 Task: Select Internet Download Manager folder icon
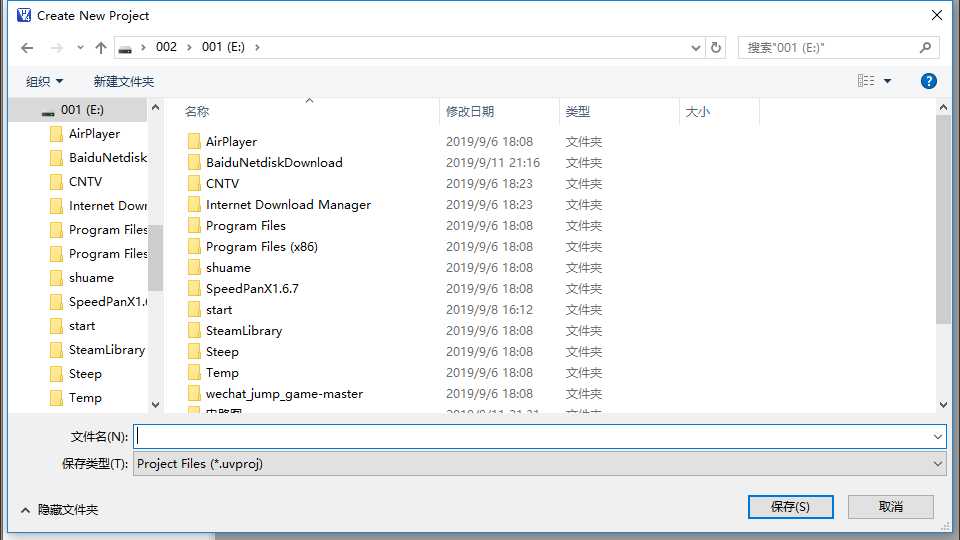coord(194,204)
